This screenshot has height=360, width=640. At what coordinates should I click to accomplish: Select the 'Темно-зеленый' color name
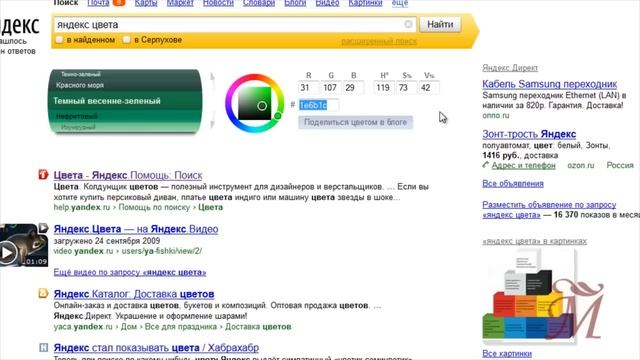pos(81,74)
